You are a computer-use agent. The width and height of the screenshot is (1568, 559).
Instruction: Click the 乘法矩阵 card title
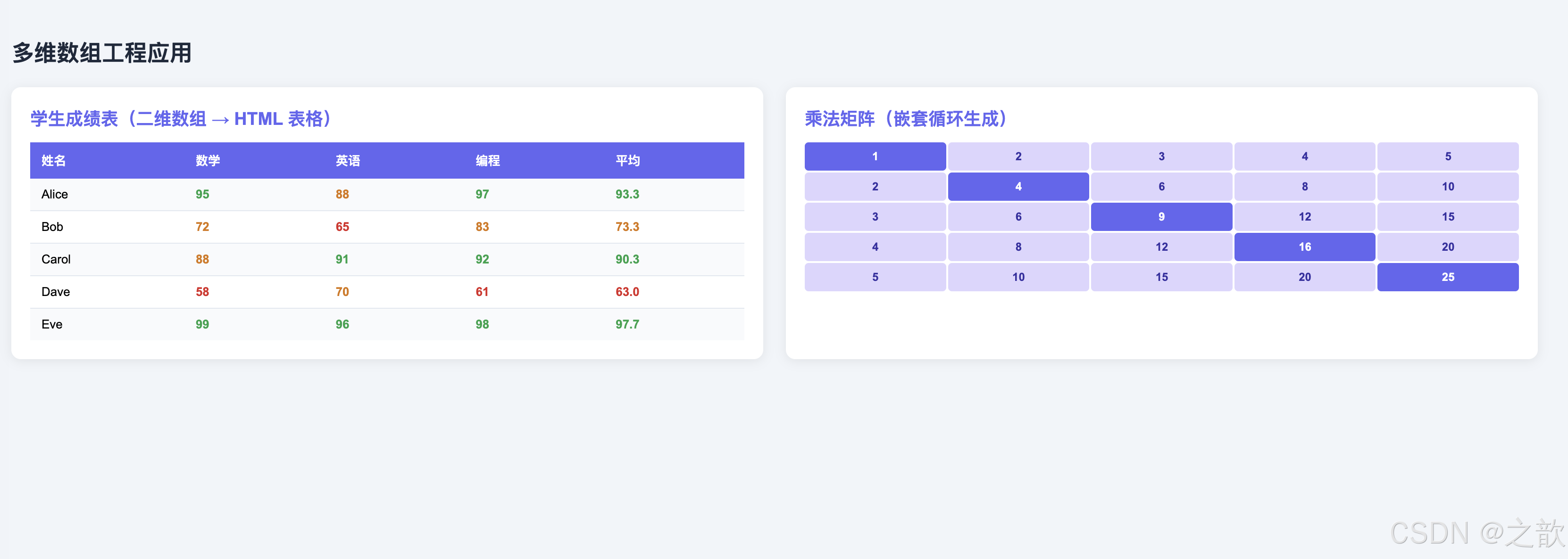click(x=907, y=119)
